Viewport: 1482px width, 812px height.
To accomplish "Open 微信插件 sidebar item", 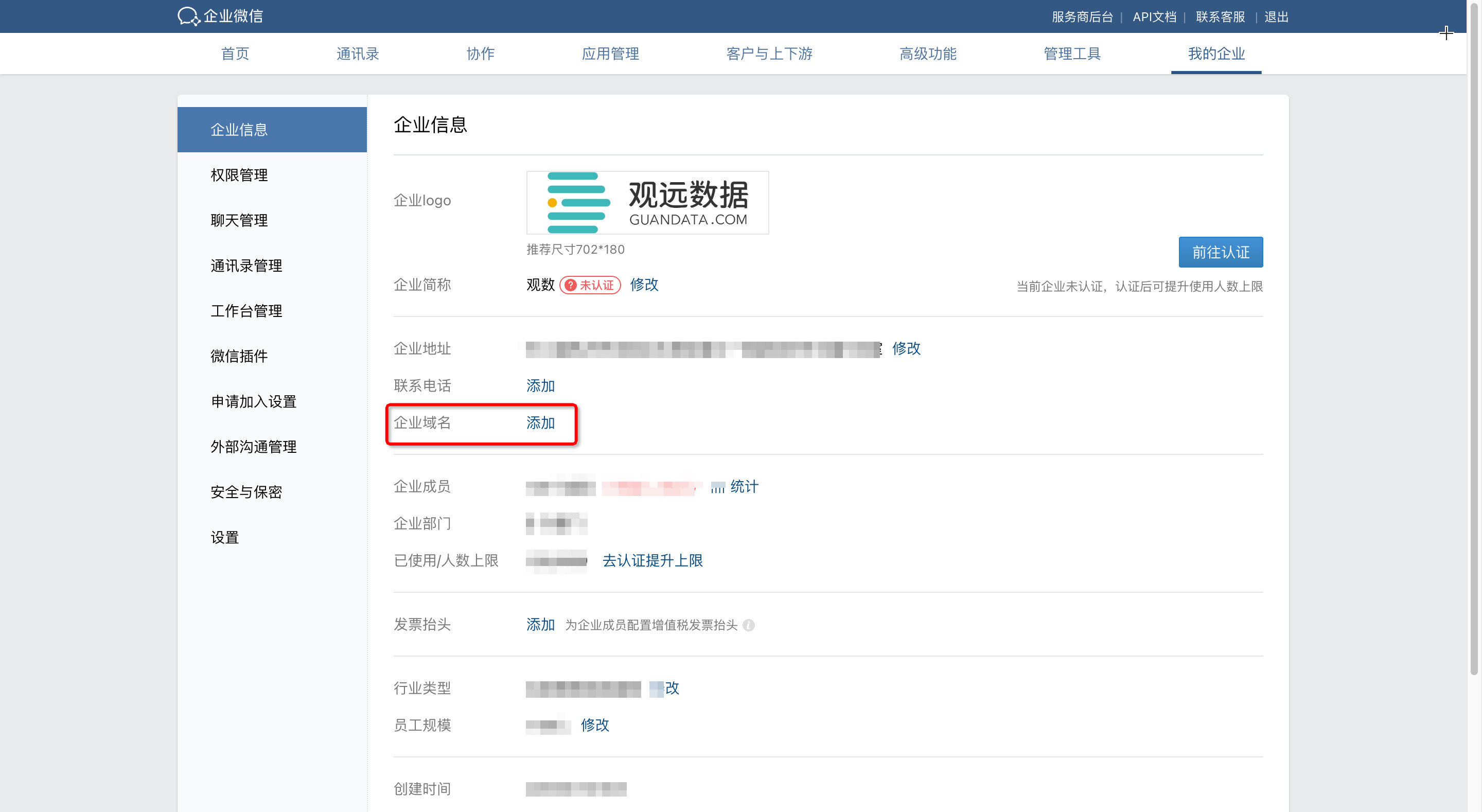I will coord(239,356).
